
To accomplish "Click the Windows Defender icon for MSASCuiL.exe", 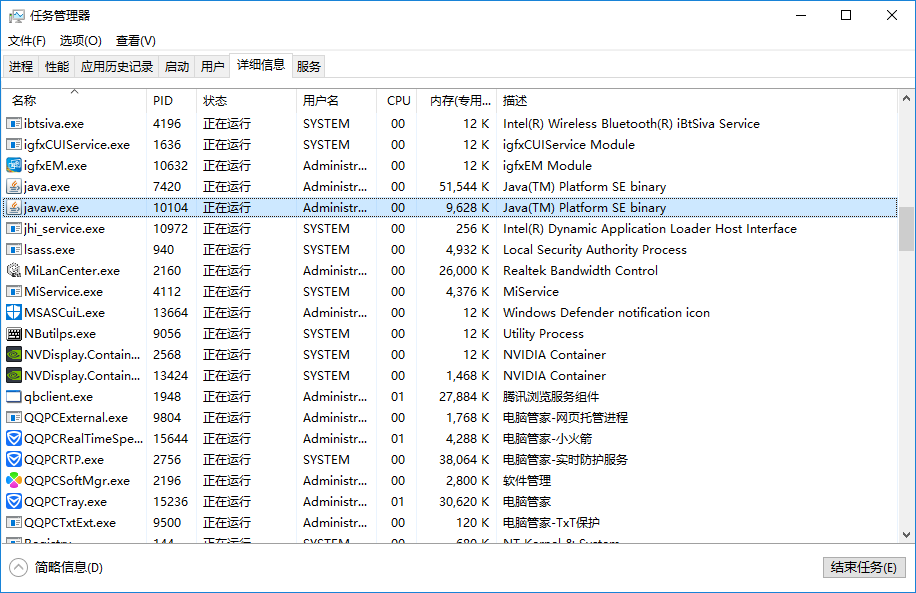I will tap(12, 312).
